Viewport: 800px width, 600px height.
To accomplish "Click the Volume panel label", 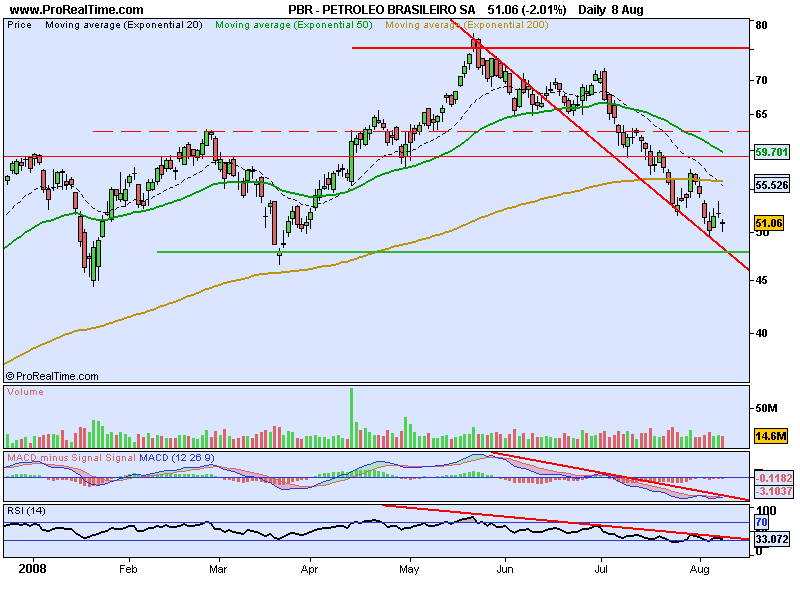I will (25, 392).
